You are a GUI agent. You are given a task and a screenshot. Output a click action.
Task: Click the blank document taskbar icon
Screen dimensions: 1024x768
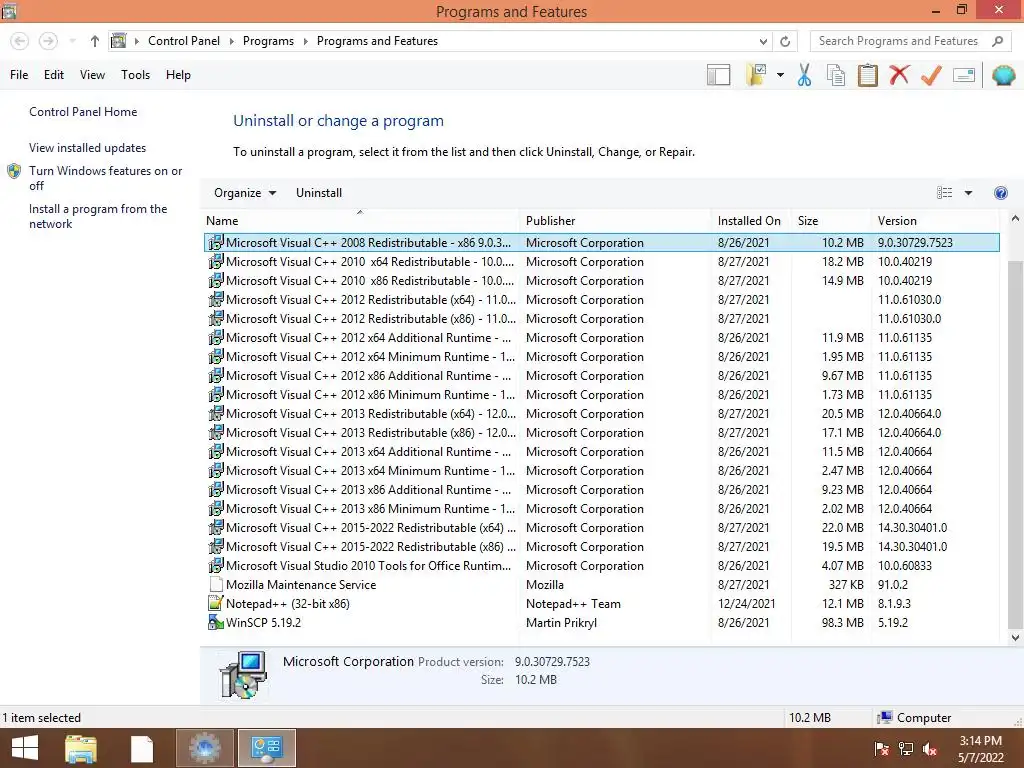pyautogui.click(x=142, y=748)
